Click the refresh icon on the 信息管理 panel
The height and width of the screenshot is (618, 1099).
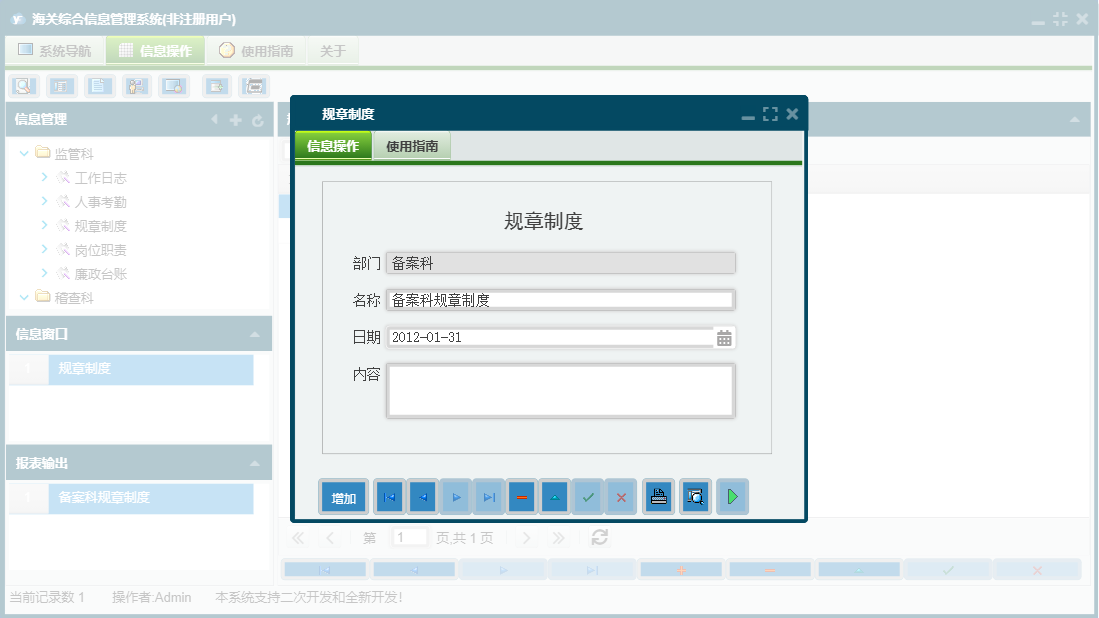point(259,119)
